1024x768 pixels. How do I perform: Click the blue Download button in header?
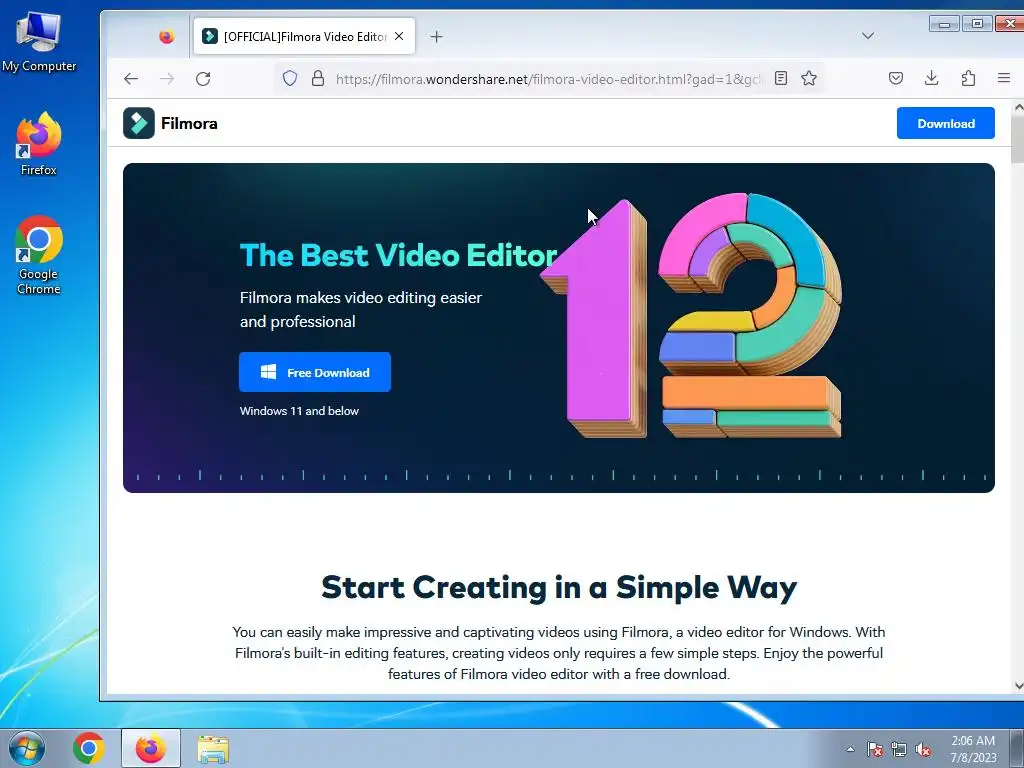point(946,123)
